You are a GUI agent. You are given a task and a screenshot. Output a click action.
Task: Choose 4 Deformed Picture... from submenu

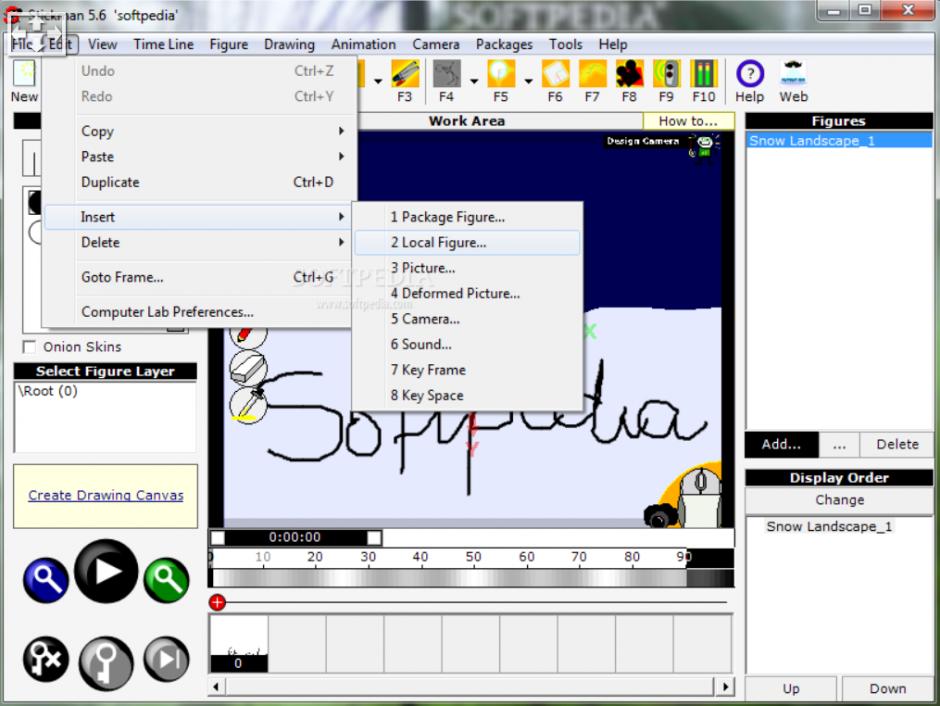pyautogui.click(x=468, y=294)
